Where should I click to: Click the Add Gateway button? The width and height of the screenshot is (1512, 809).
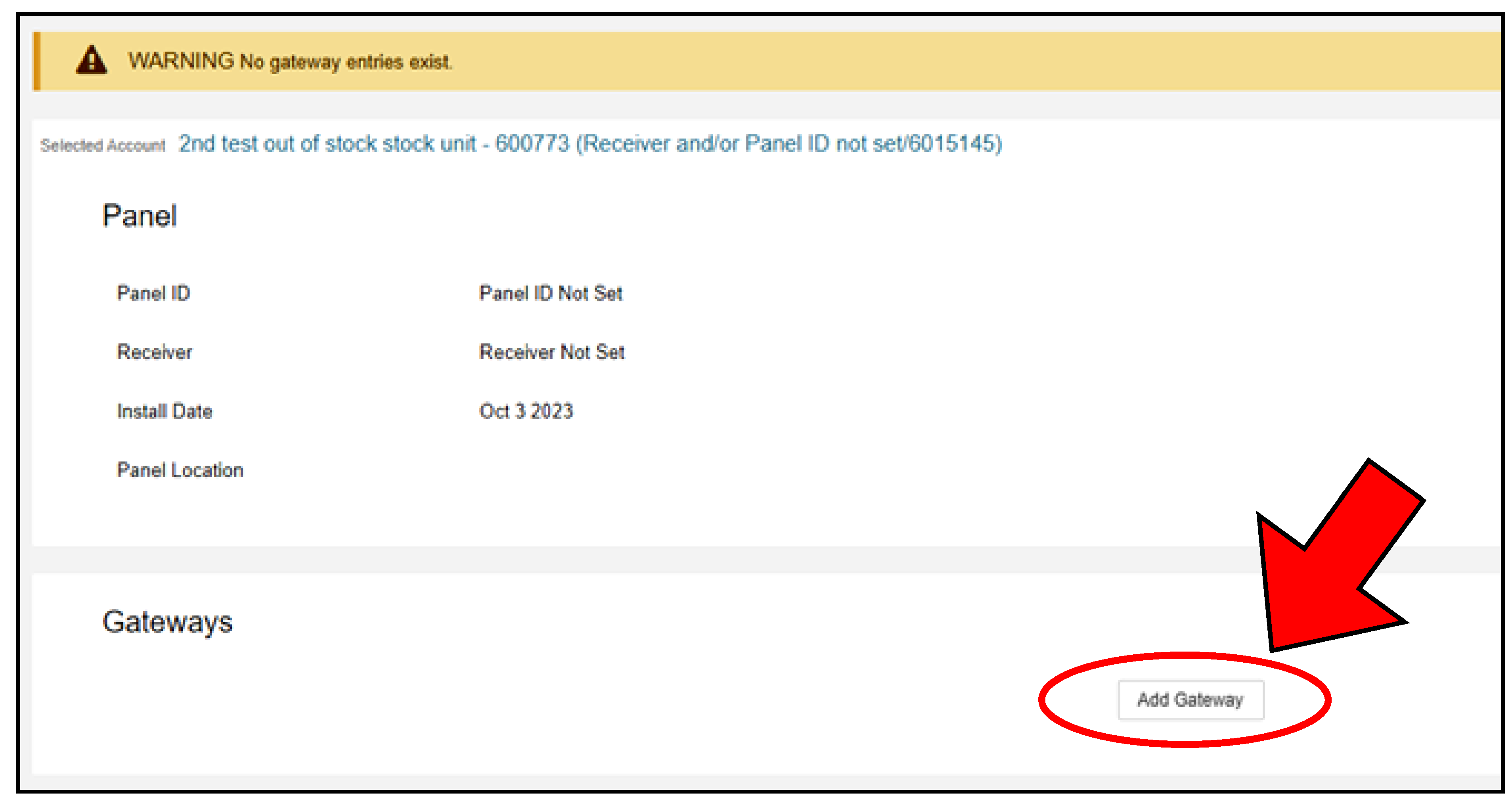click(1190, 699)
